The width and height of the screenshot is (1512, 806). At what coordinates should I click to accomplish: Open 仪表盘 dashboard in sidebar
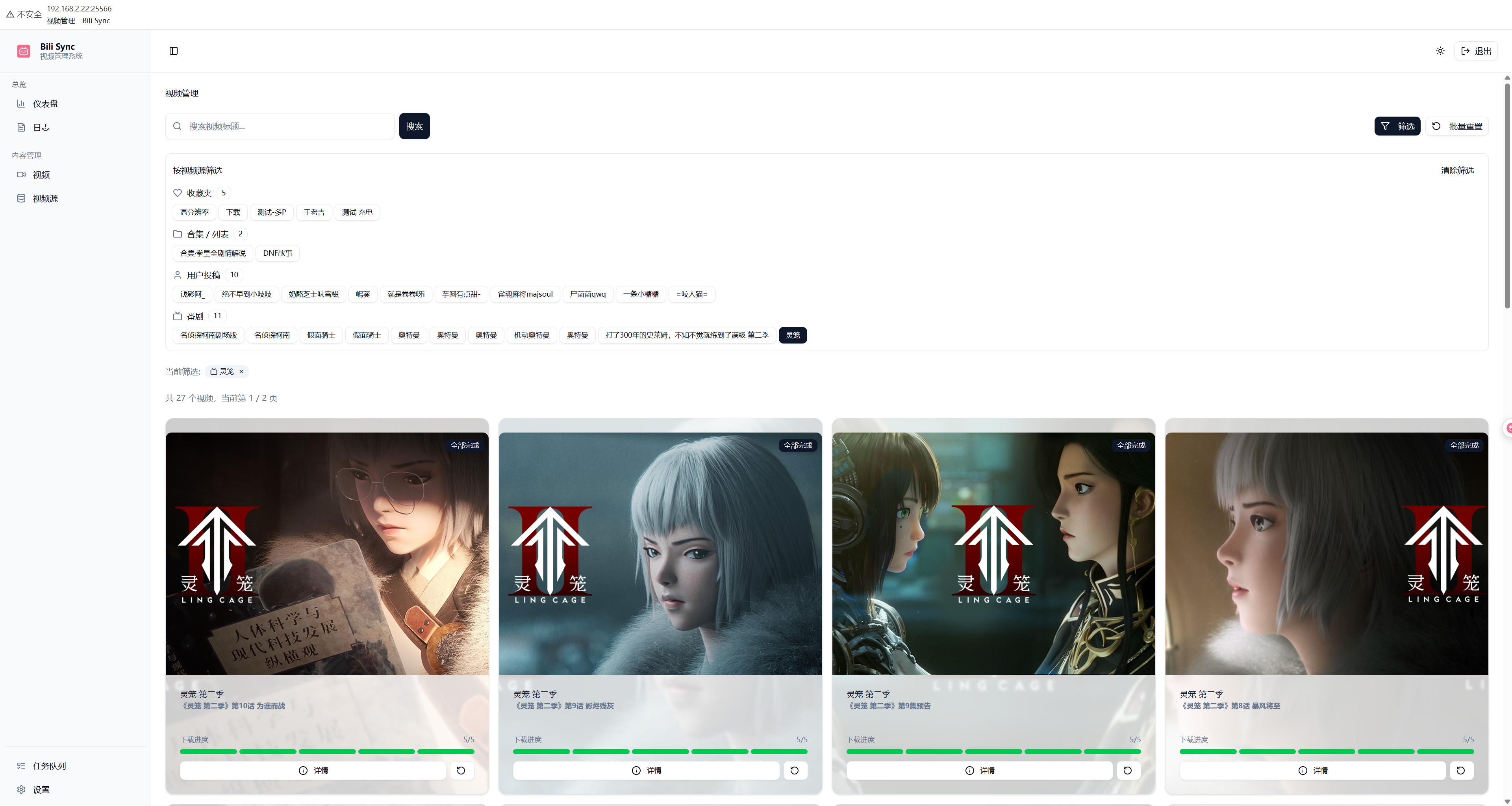45,104
